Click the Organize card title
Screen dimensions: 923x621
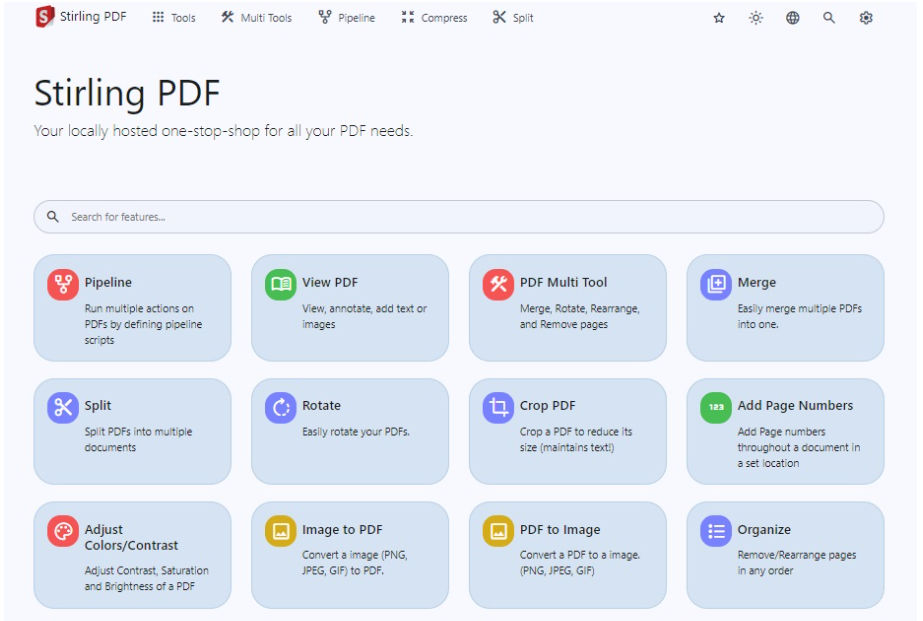tap(764, 530)
